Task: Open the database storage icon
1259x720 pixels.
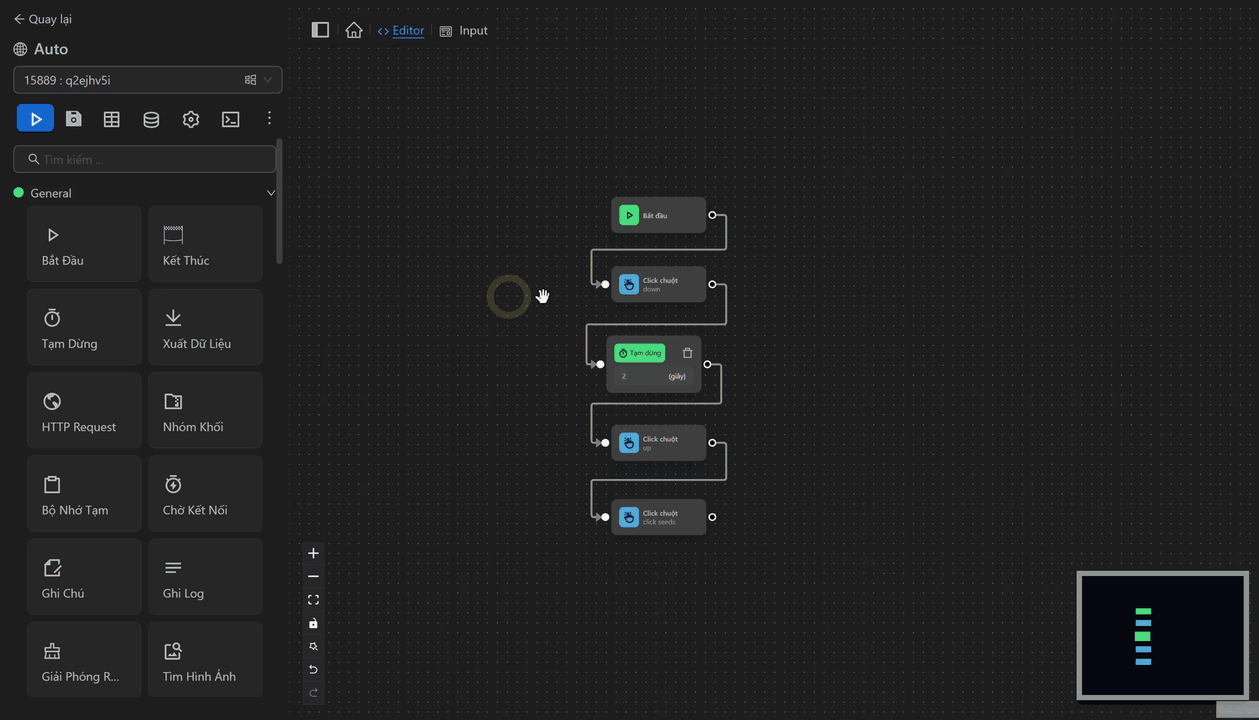Action: click(x=151, y=119)
